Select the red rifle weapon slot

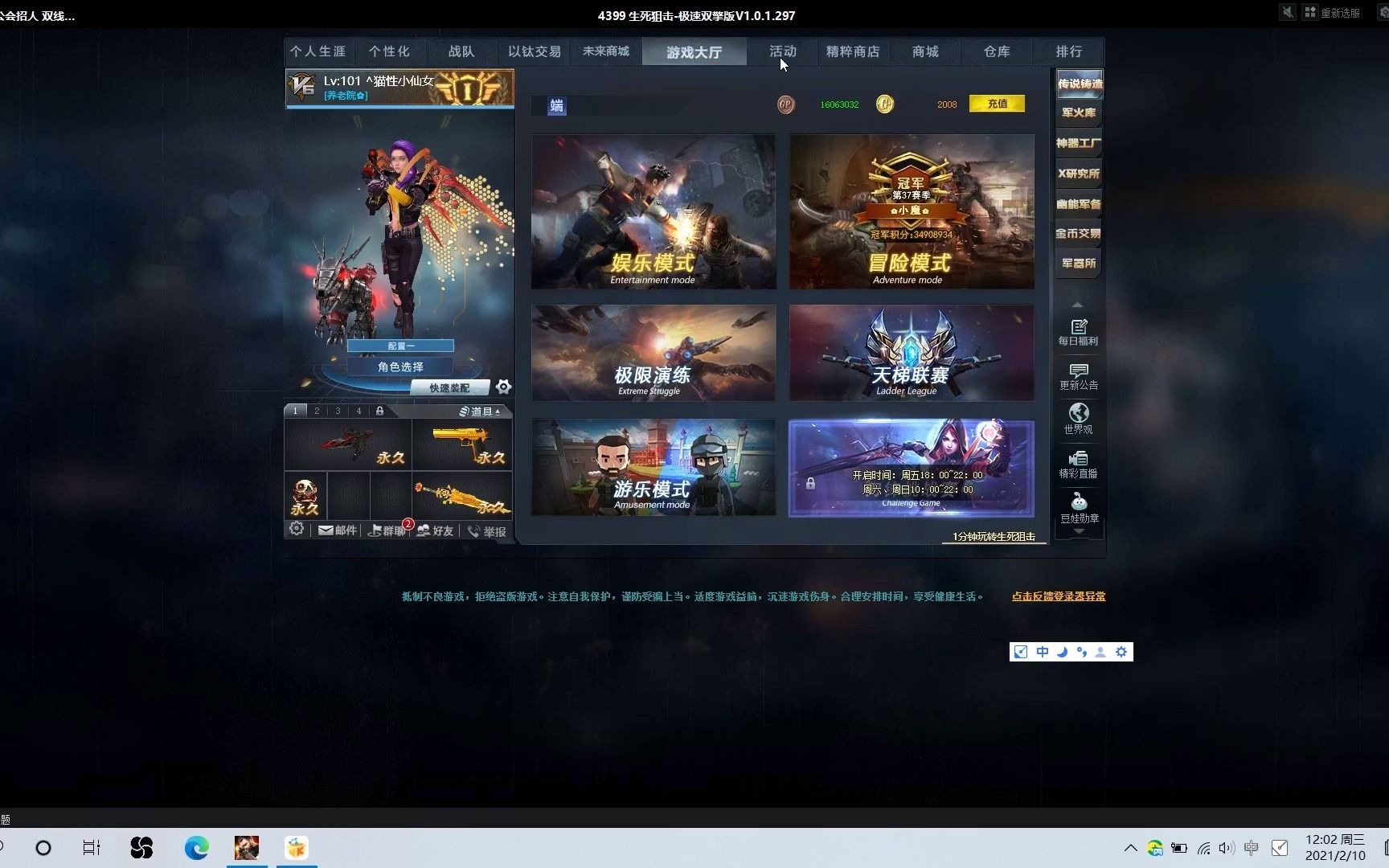348,444
